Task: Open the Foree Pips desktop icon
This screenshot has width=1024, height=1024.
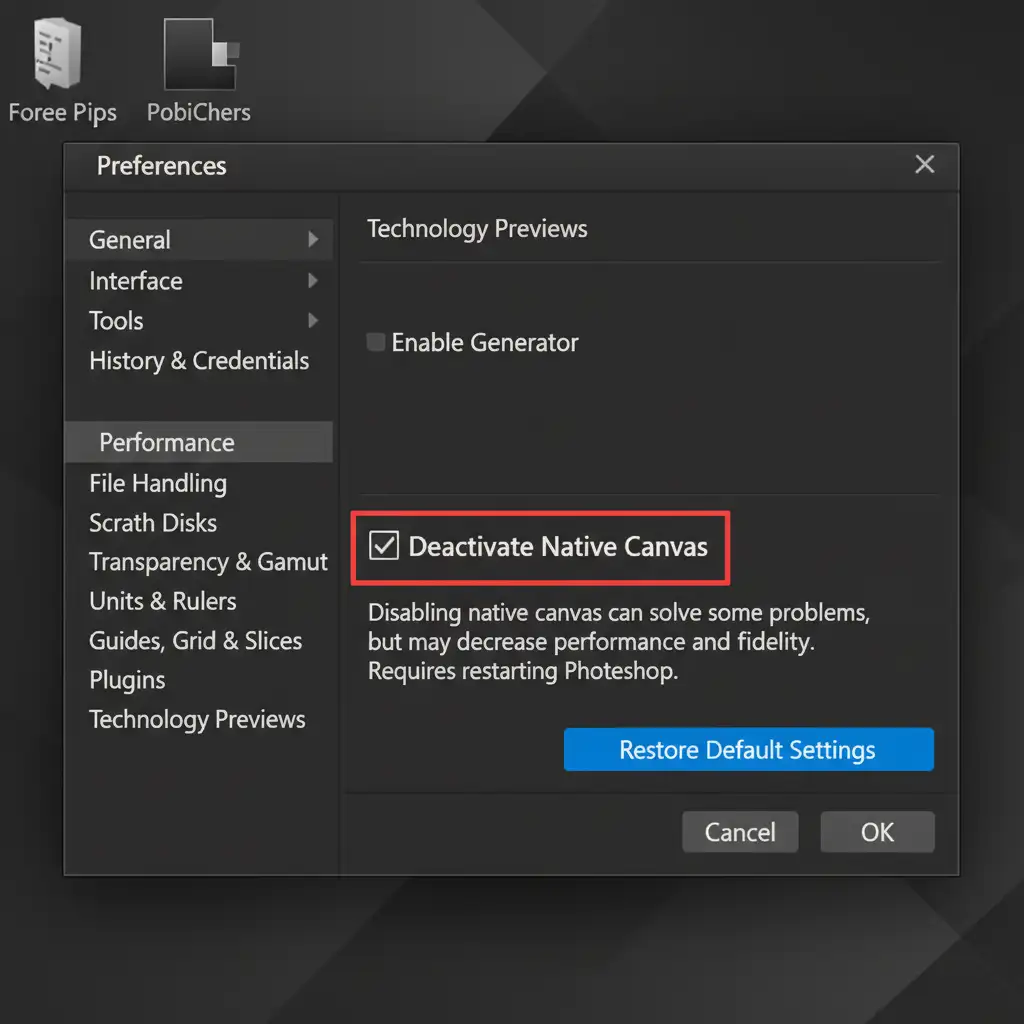Action: [x=58, y=56]
